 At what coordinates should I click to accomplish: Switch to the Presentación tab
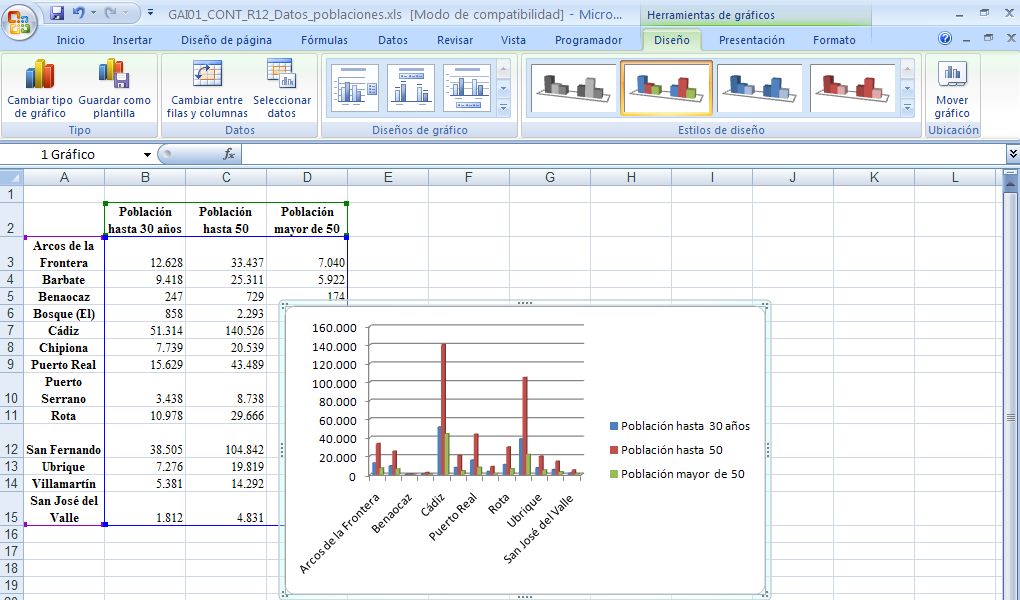(x=751, y=40)
